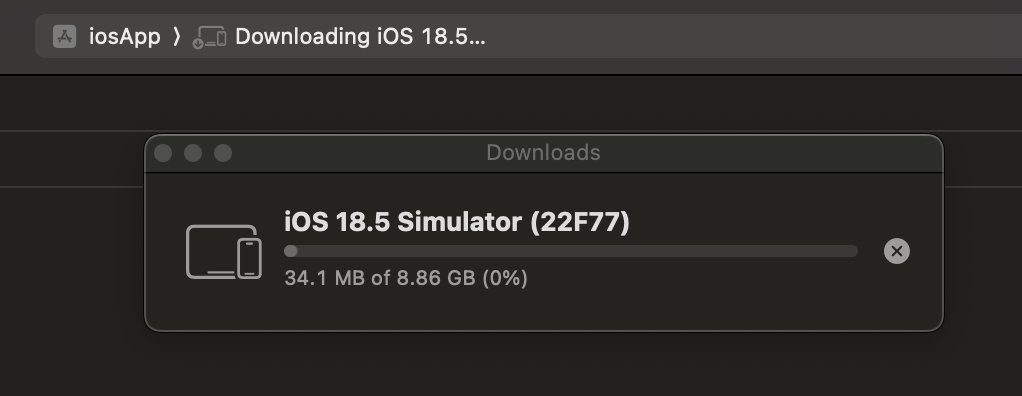Image resolution: width=1022 pixels, height=396 pixels.
Task: Click the iosApp scheme app icon
Action: click(65, 36)
